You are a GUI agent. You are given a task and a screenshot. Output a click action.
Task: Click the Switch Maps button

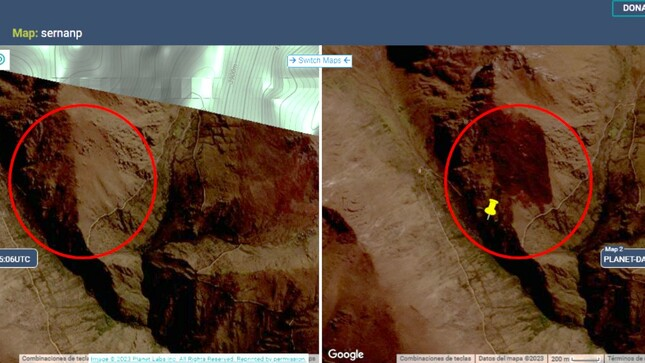[x=320, y=60]
